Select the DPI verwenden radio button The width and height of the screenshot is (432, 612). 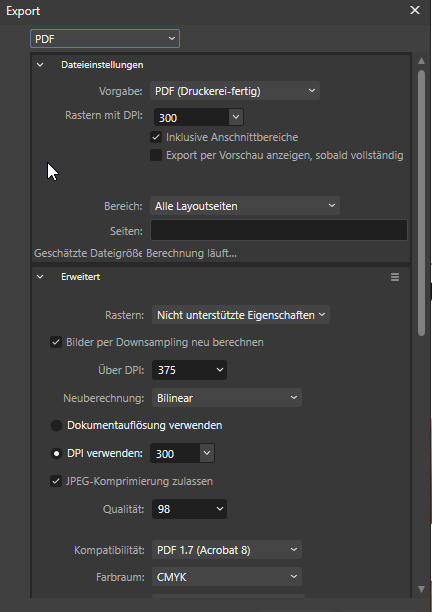57,454
